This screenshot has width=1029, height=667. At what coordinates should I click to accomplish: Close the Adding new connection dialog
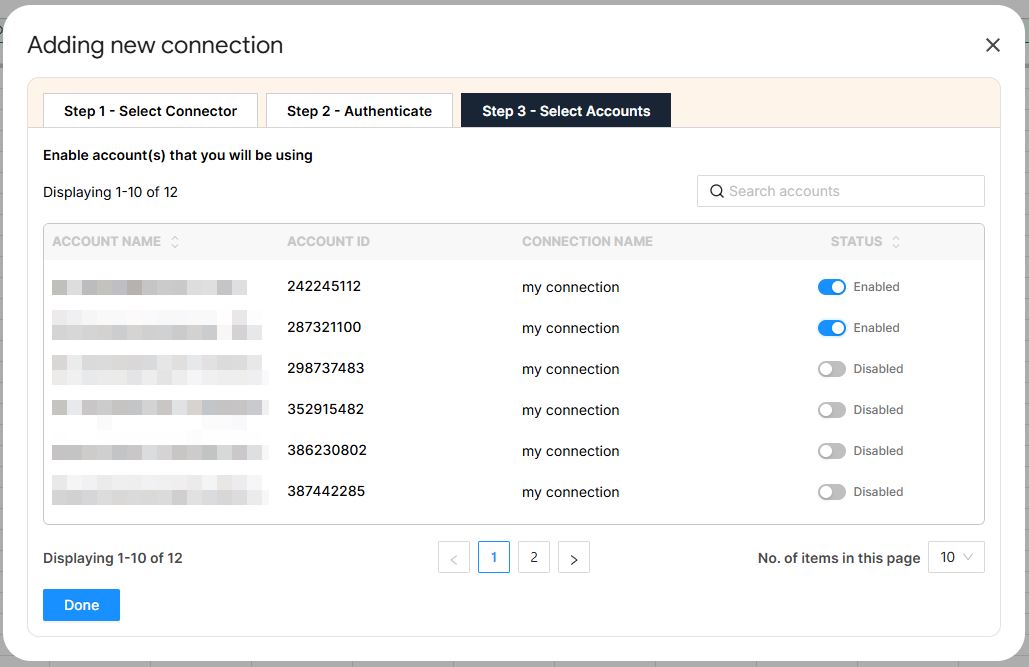coord(992,45)
